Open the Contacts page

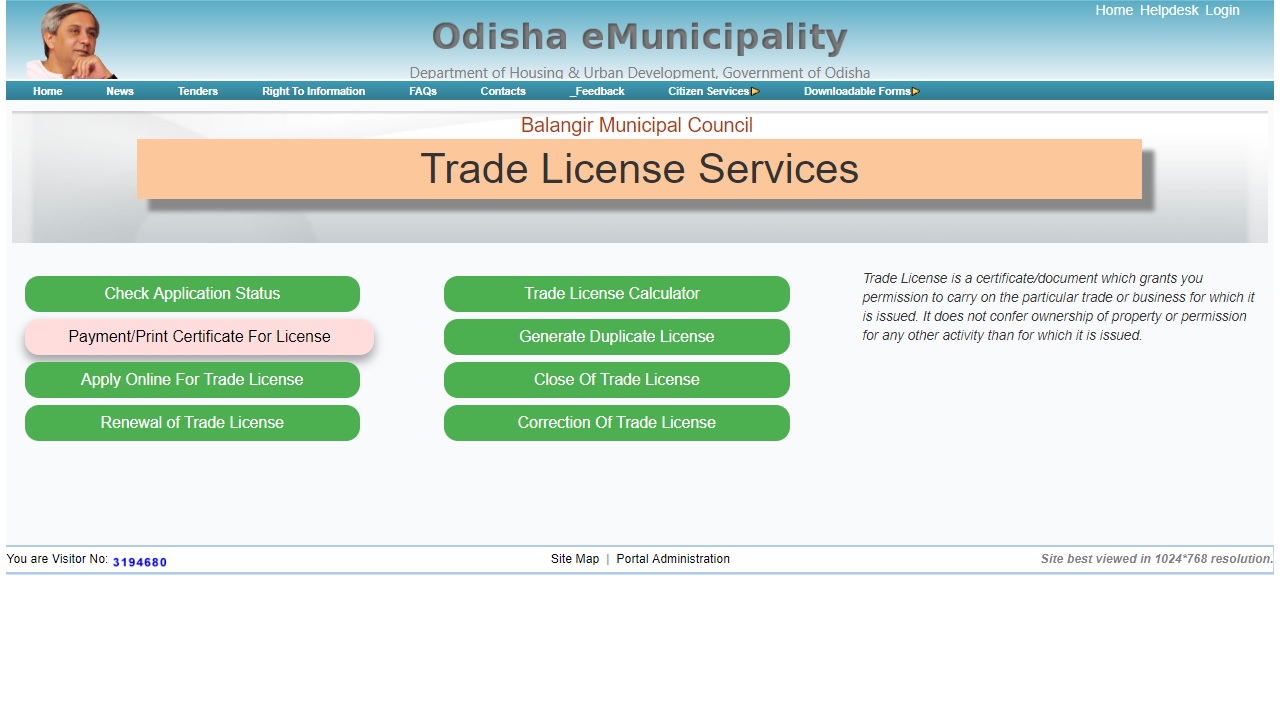pyautogui.click(x=502, y=91)
